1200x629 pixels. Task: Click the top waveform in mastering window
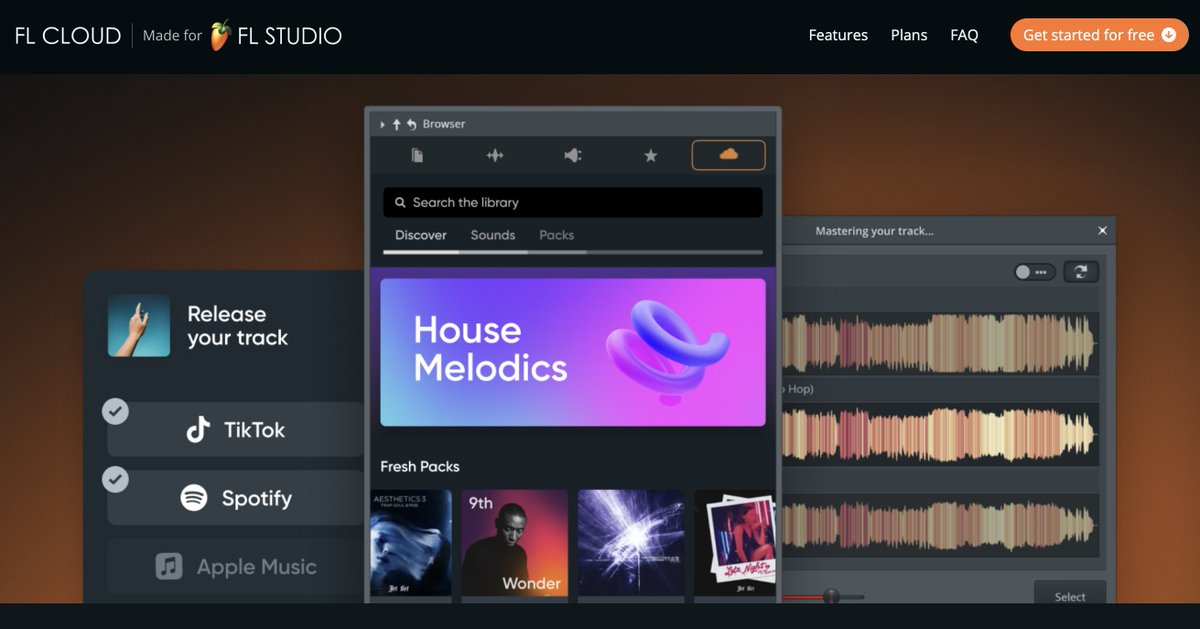click(938, 343)
